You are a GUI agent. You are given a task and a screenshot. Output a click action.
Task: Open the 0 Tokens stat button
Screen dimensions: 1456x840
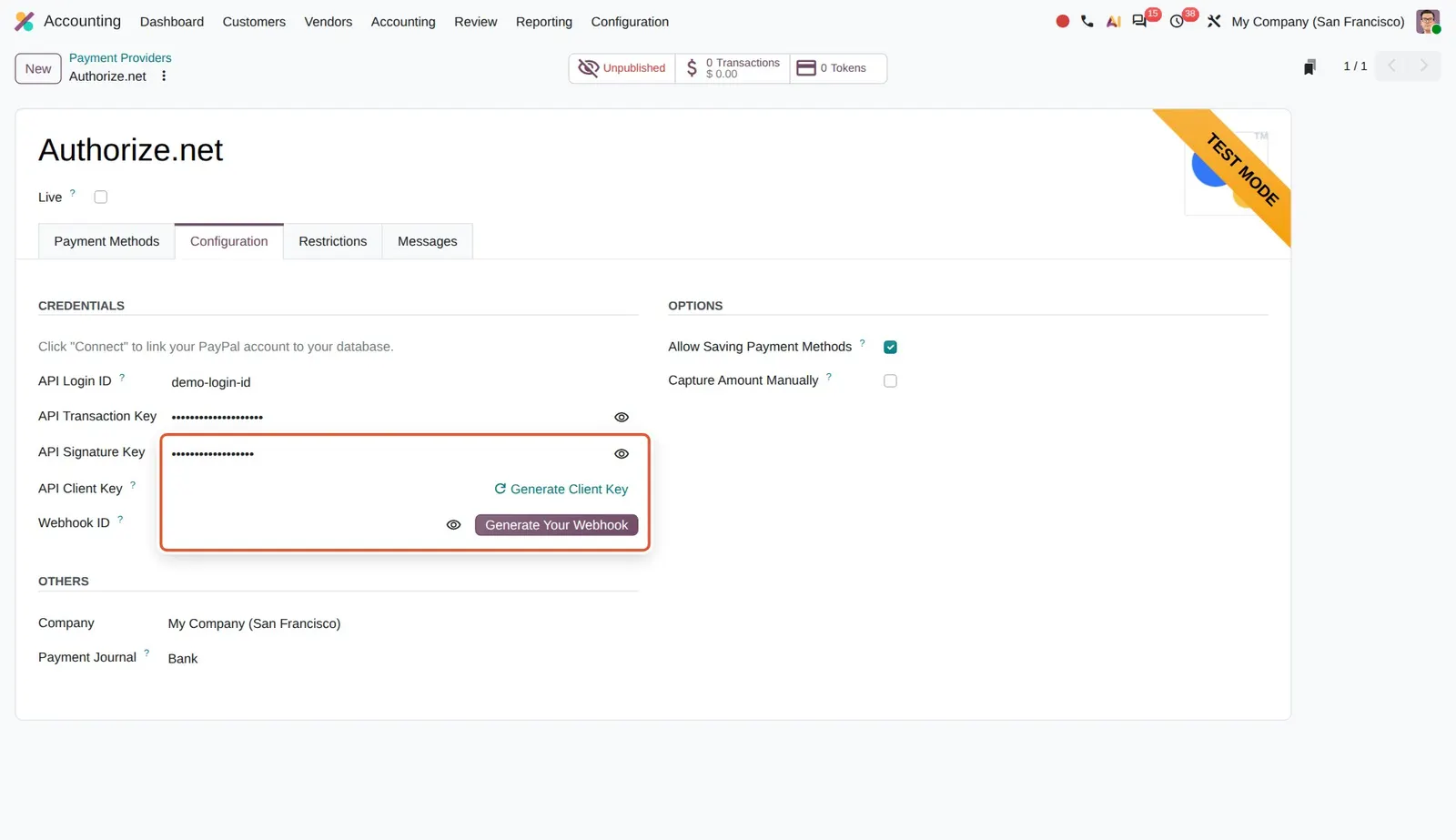(x=838, y=68)
